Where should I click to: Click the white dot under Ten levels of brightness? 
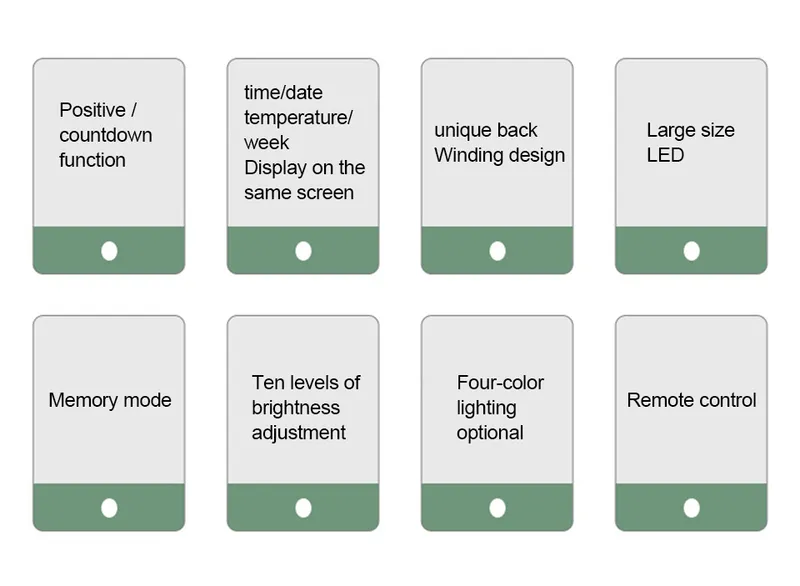click(x=303, y=508)
